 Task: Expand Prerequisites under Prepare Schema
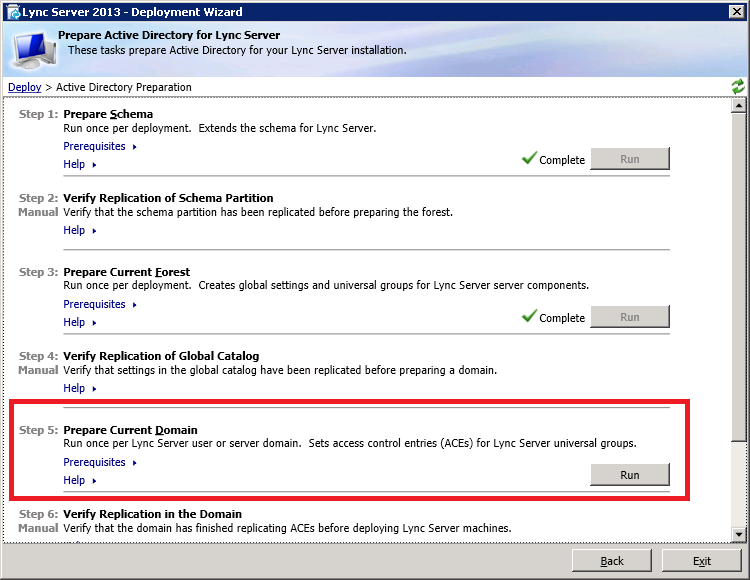[x=100, y=146]
